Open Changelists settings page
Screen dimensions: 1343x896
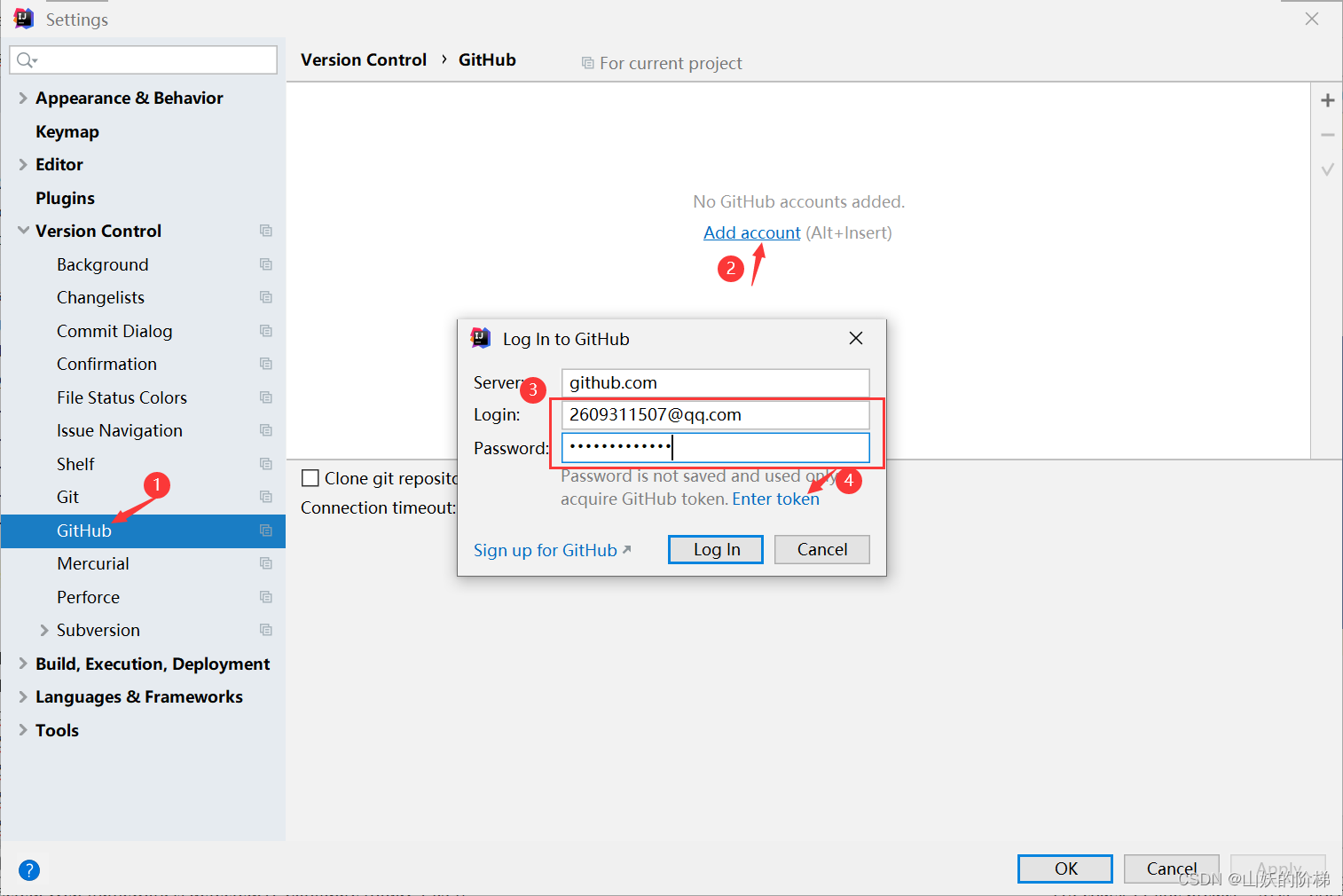tap(100, 297)
